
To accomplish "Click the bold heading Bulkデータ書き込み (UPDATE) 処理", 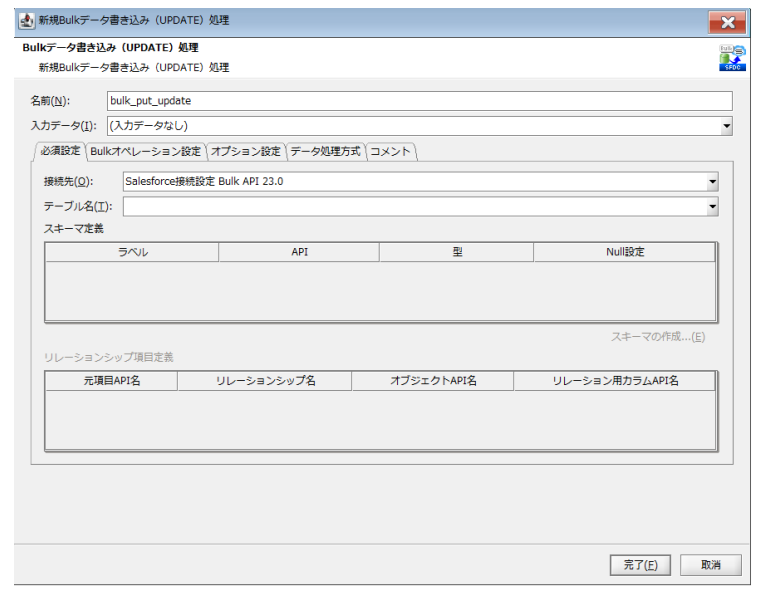I will tap(110, 48).
